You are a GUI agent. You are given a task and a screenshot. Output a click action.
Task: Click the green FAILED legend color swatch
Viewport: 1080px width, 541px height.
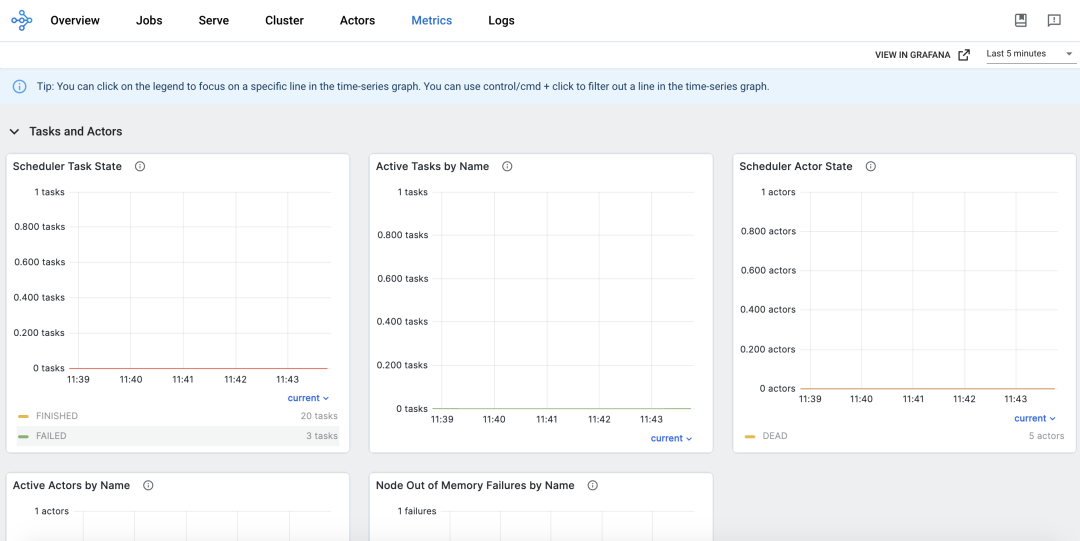click(23, 437)
